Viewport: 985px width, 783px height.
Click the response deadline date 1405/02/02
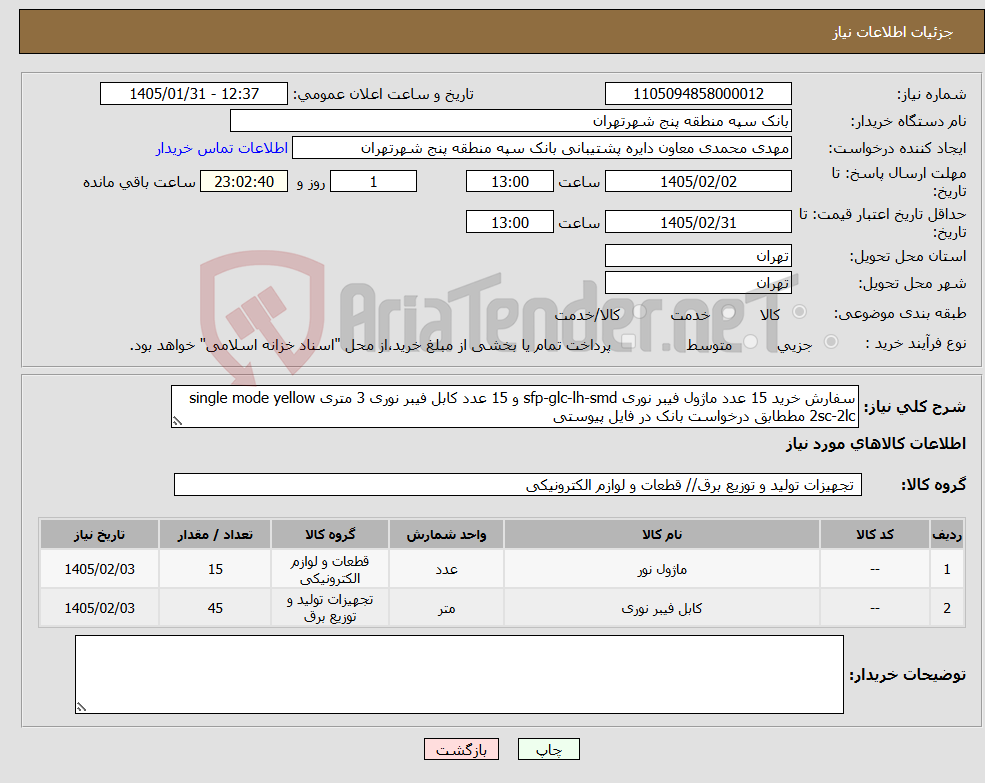tap(698, 182)
